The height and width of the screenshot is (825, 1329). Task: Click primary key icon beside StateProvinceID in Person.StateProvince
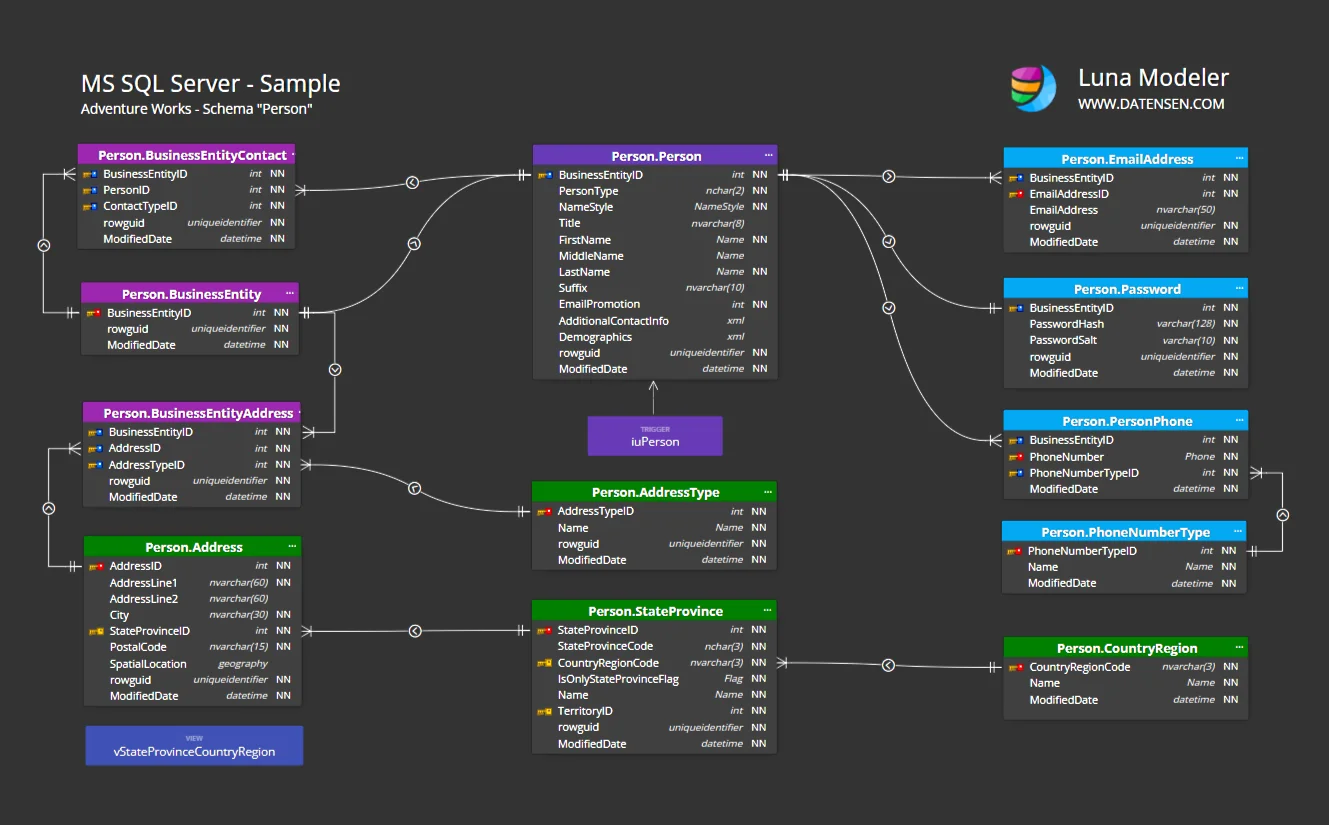pyautogui.click(x=545, y=631)
